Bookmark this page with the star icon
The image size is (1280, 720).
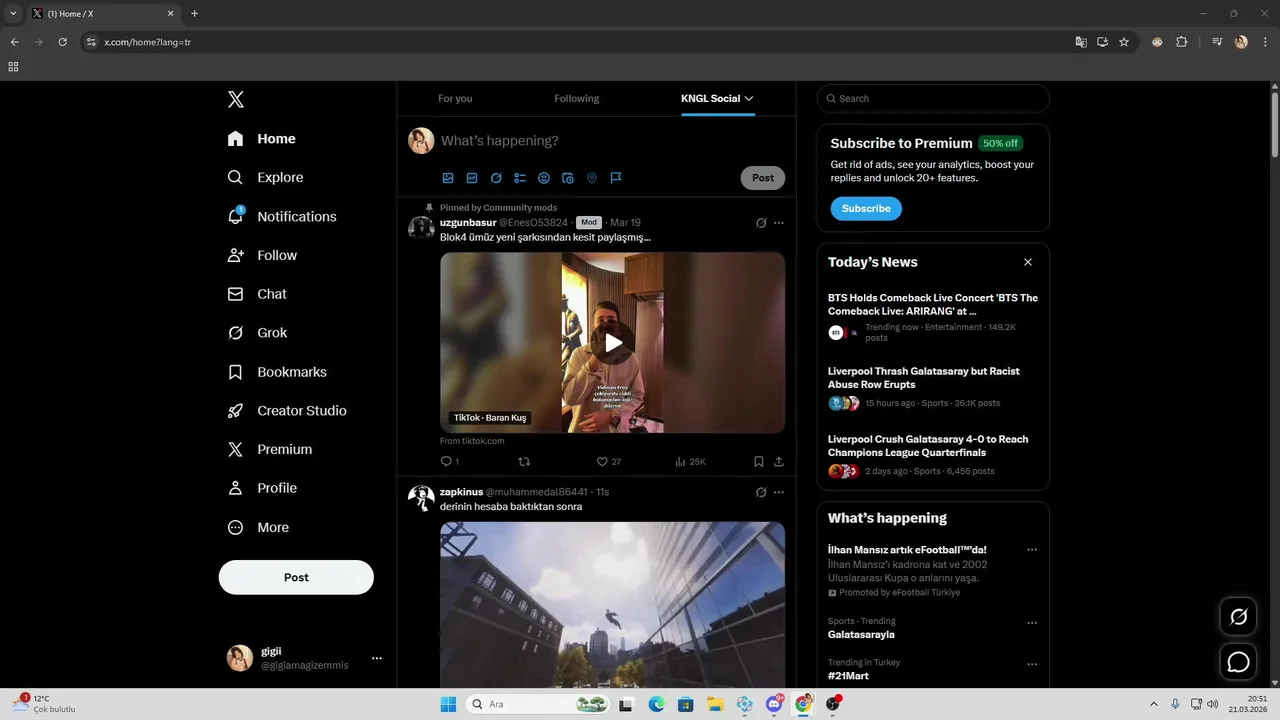pyautogui.click(x=1124, y=42)
